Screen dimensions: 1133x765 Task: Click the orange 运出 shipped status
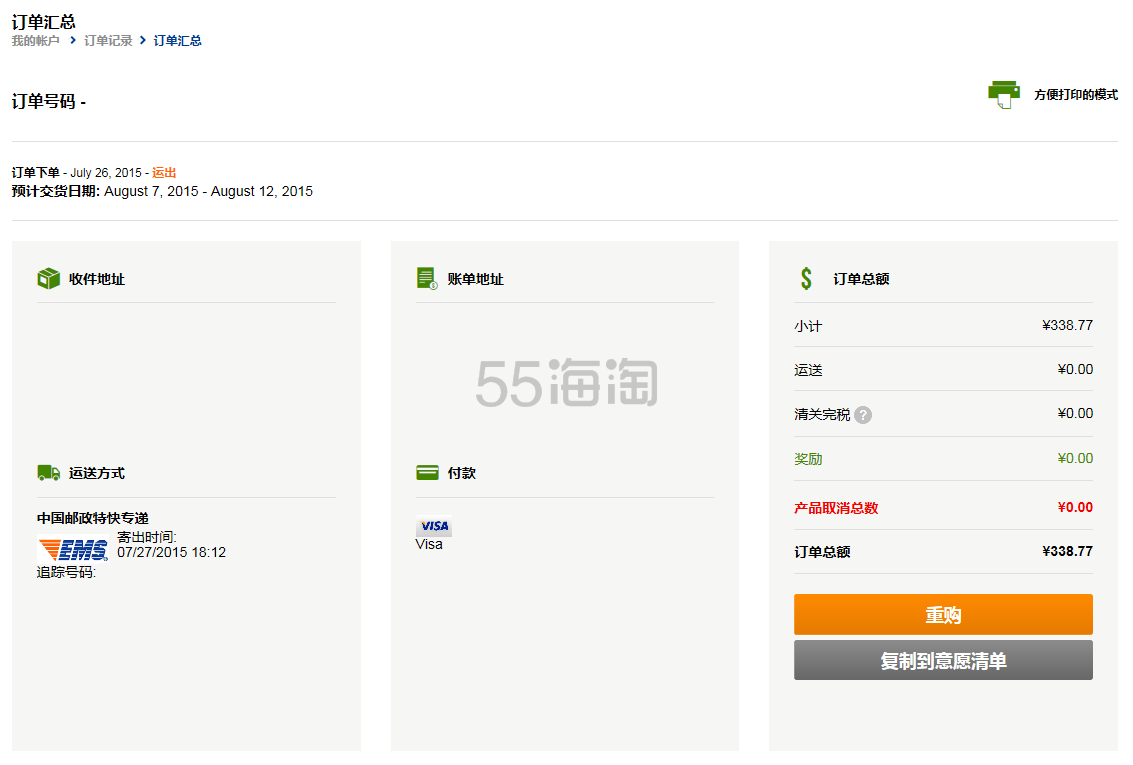(164, 173)
